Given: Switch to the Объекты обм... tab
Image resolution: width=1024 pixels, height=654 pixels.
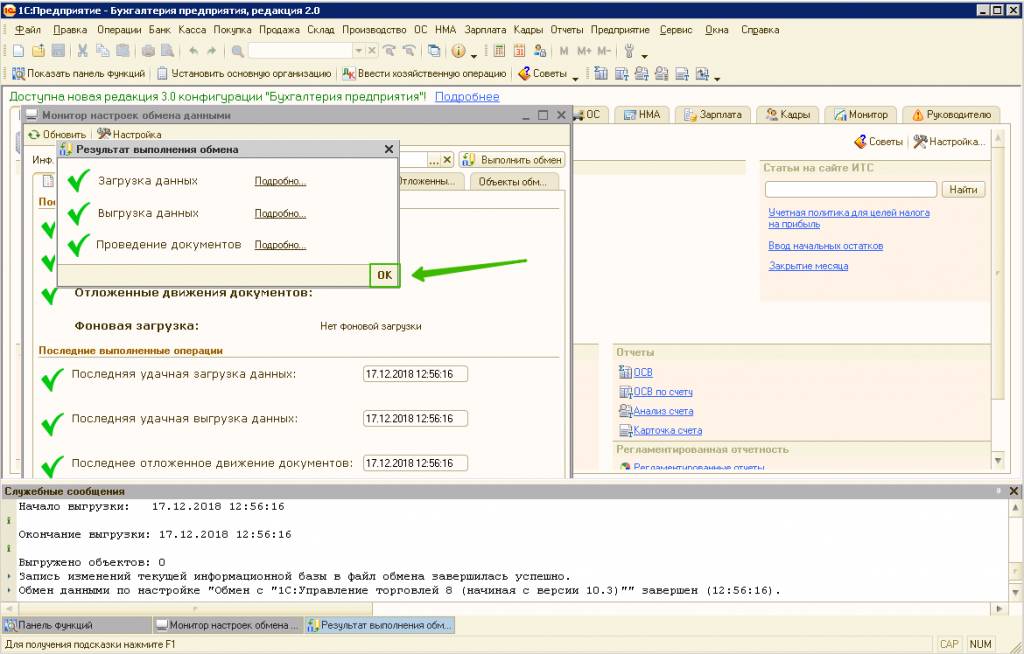Looking at the screenshot, I should pyautogui.click(x=513, y=182).
